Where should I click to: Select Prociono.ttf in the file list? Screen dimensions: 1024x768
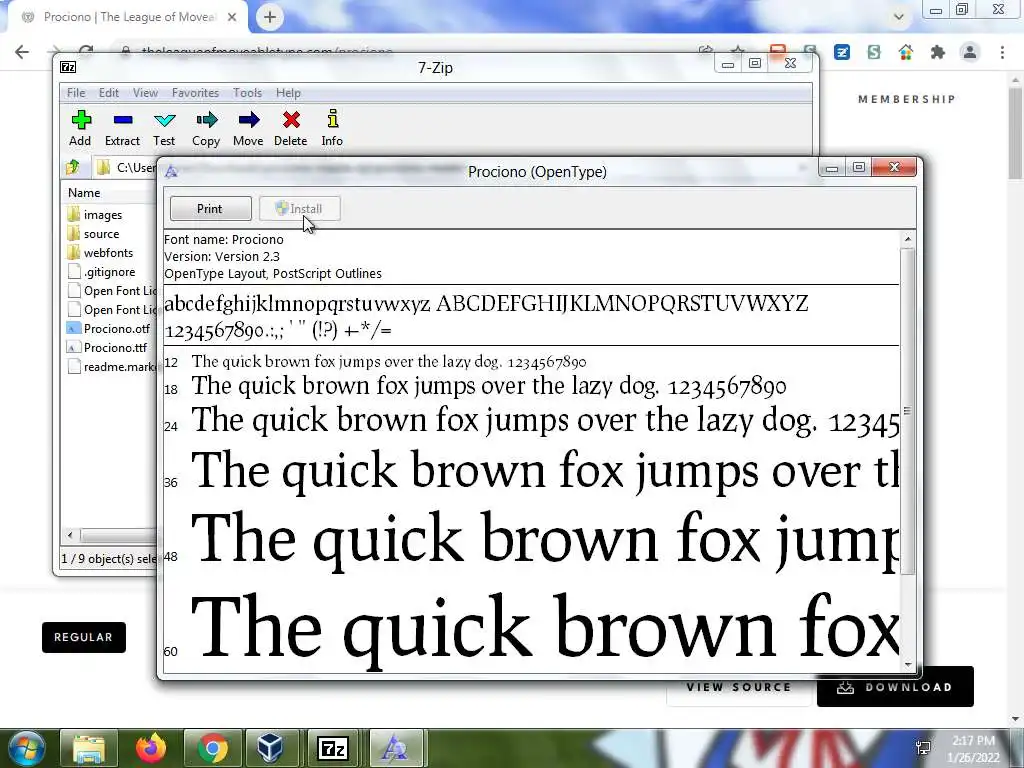108,347
